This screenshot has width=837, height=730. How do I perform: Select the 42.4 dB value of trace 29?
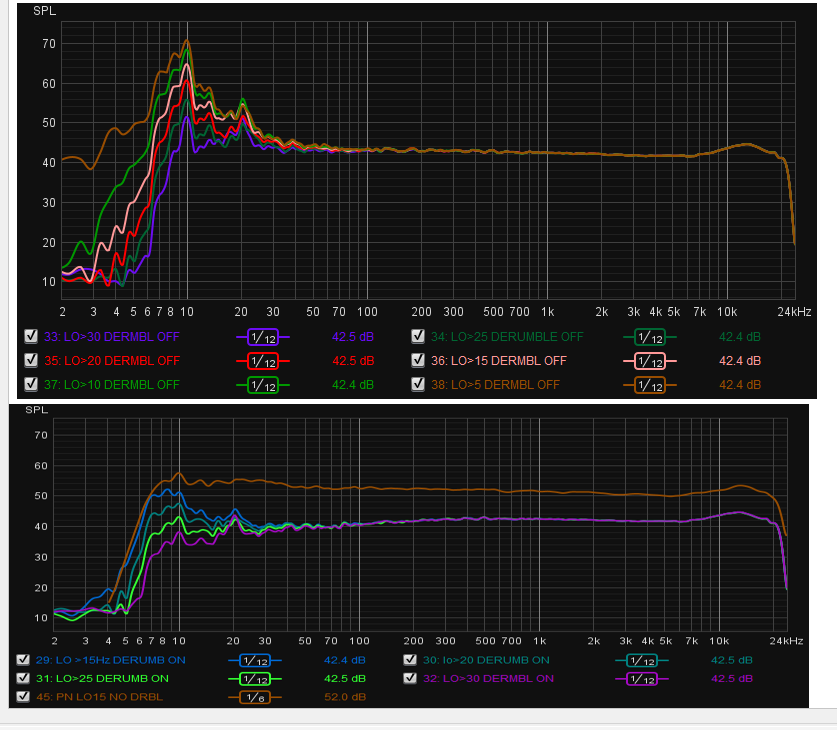click(345, 660)
